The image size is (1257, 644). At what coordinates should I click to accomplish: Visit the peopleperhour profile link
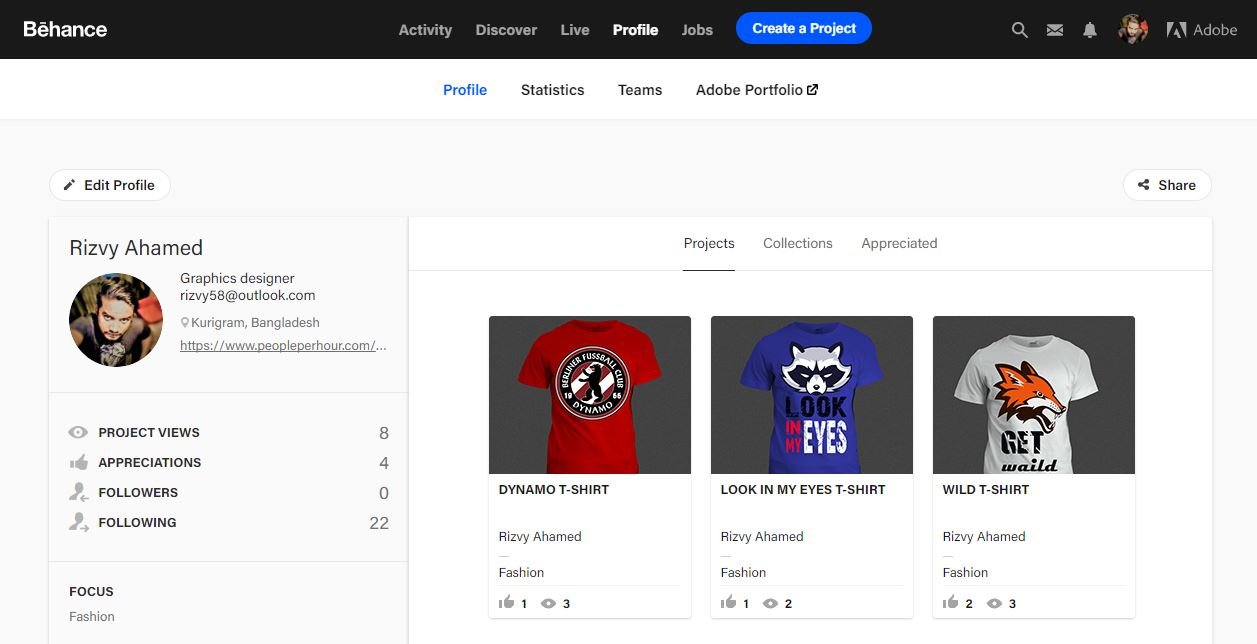[284, 345]
